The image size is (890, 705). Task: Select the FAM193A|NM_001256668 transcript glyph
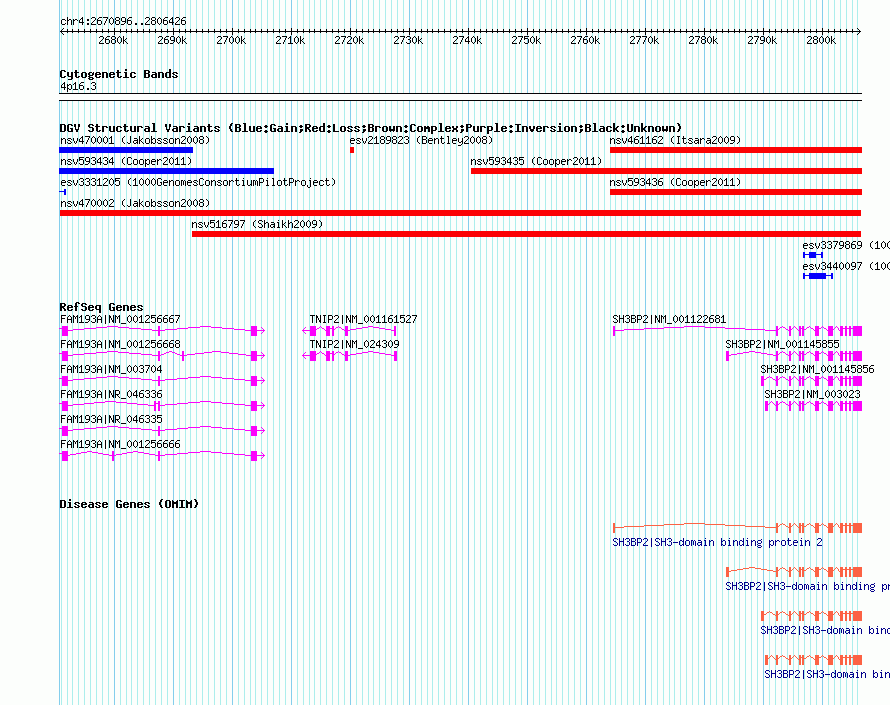tap(162, 355)
